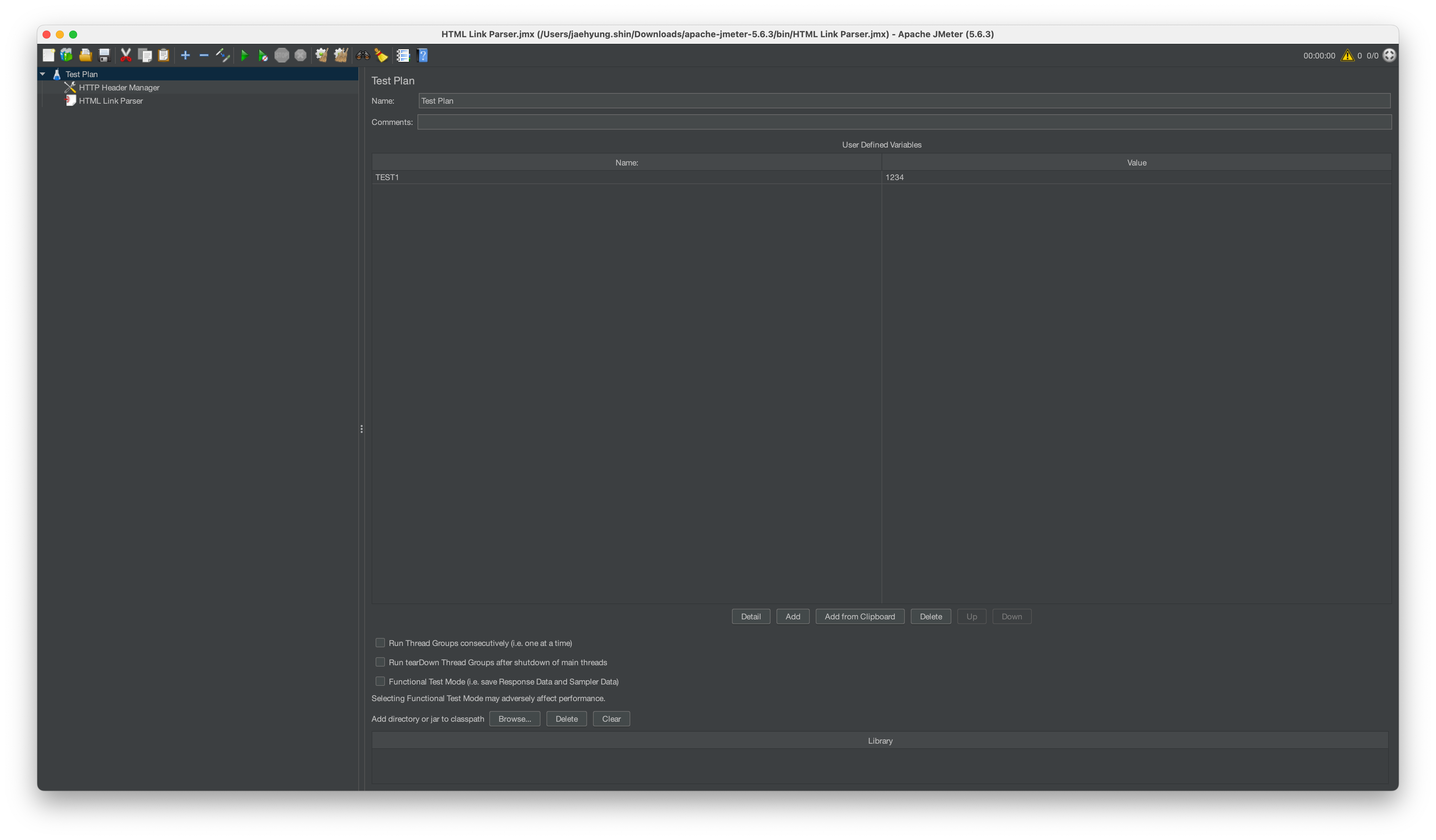Open Help with question mark book icon
This screenshot has height=840, width=1436.
coord(422,55)
